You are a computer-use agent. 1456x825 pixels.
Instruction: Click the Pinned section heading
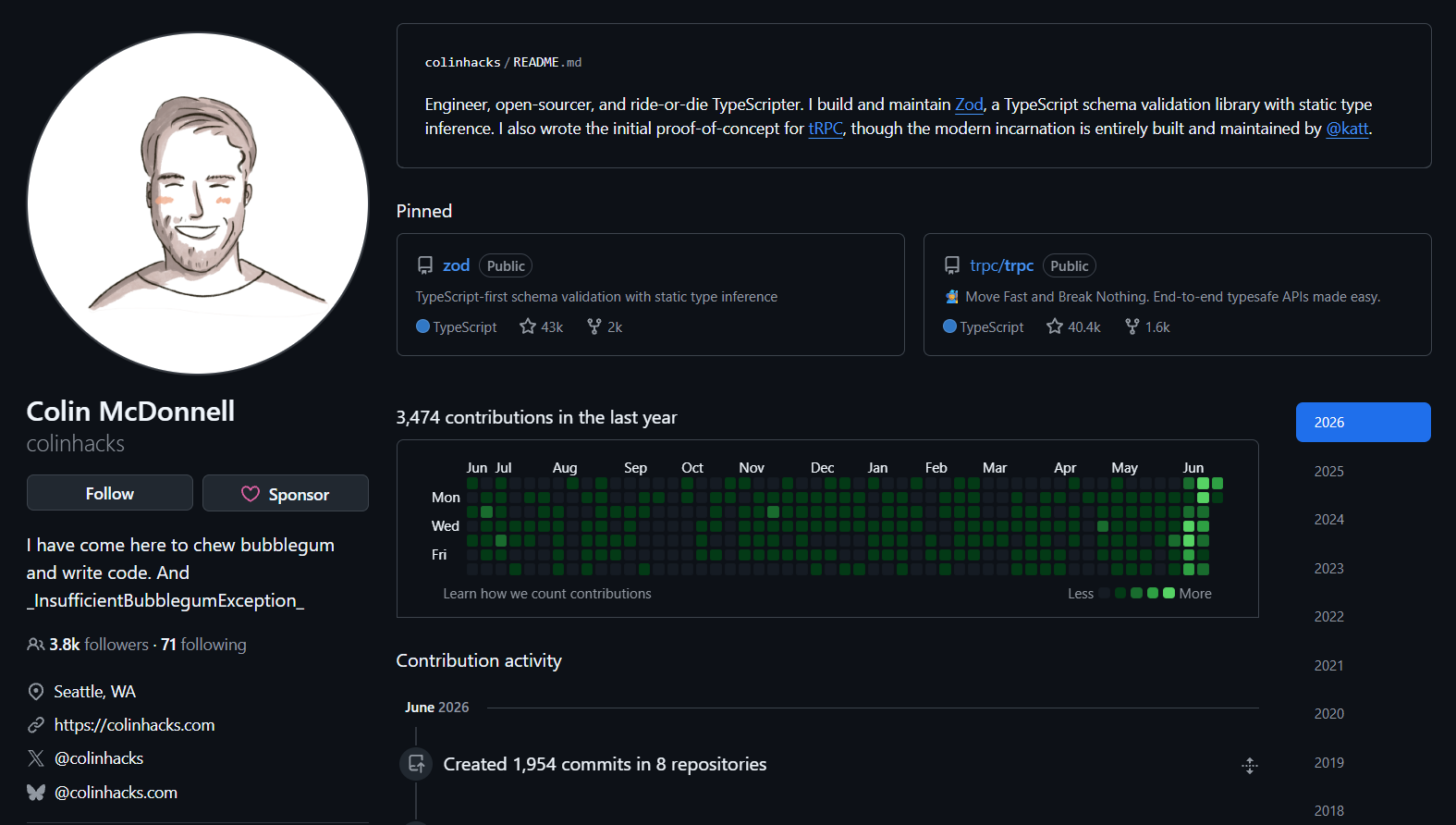click(x=424, y=211)
